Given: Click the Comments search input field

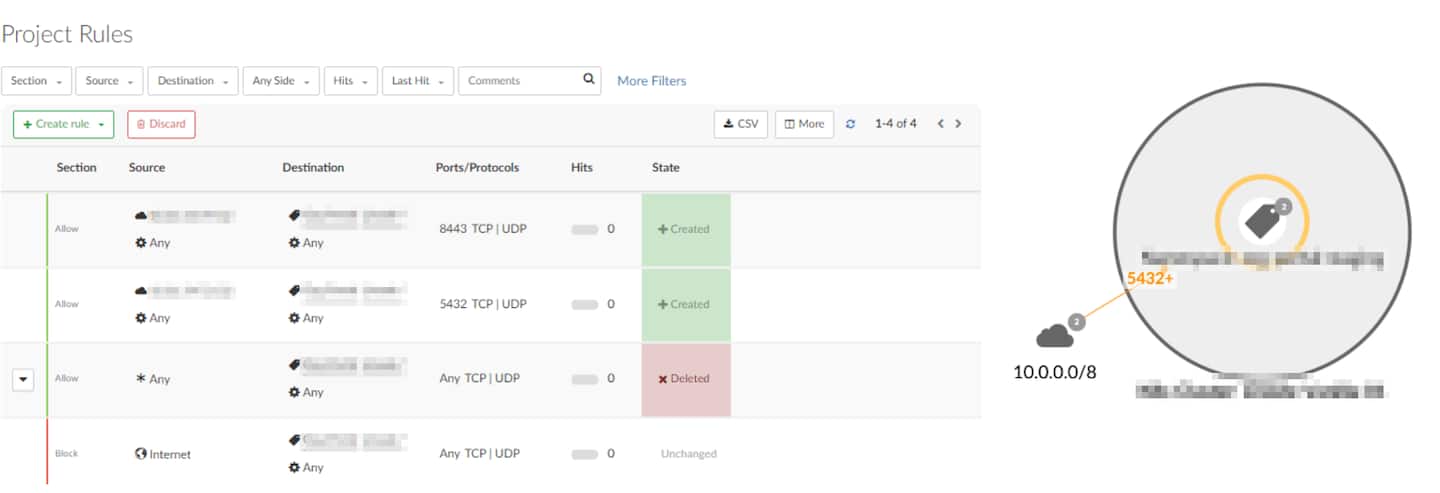Looking at the screenshot, I should pos(520,81).
